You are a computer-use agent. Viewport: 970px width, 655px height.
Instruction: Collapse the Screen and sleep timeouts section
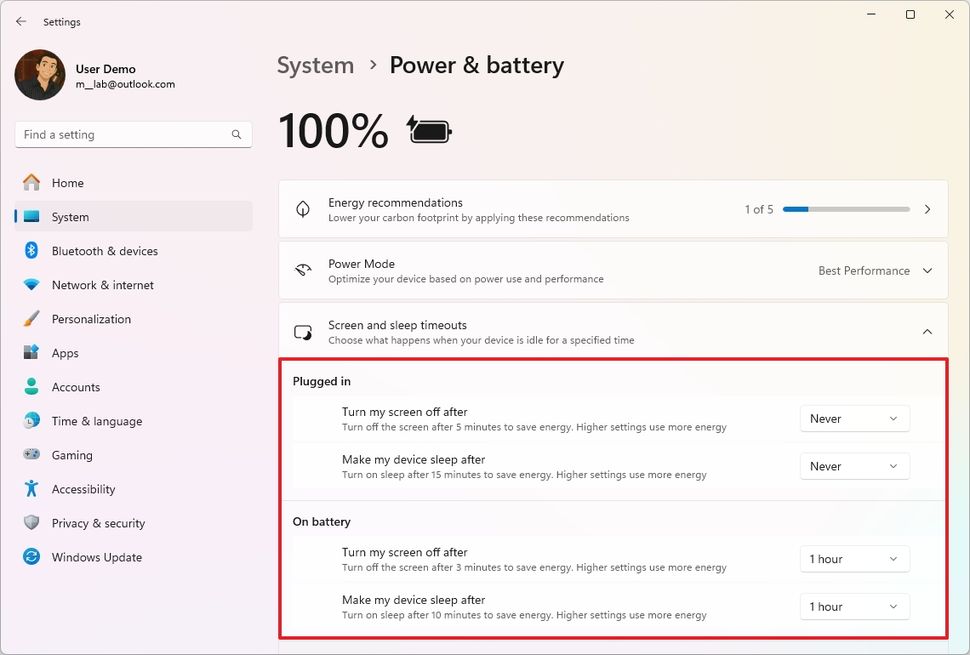click(x=927, y=330)
